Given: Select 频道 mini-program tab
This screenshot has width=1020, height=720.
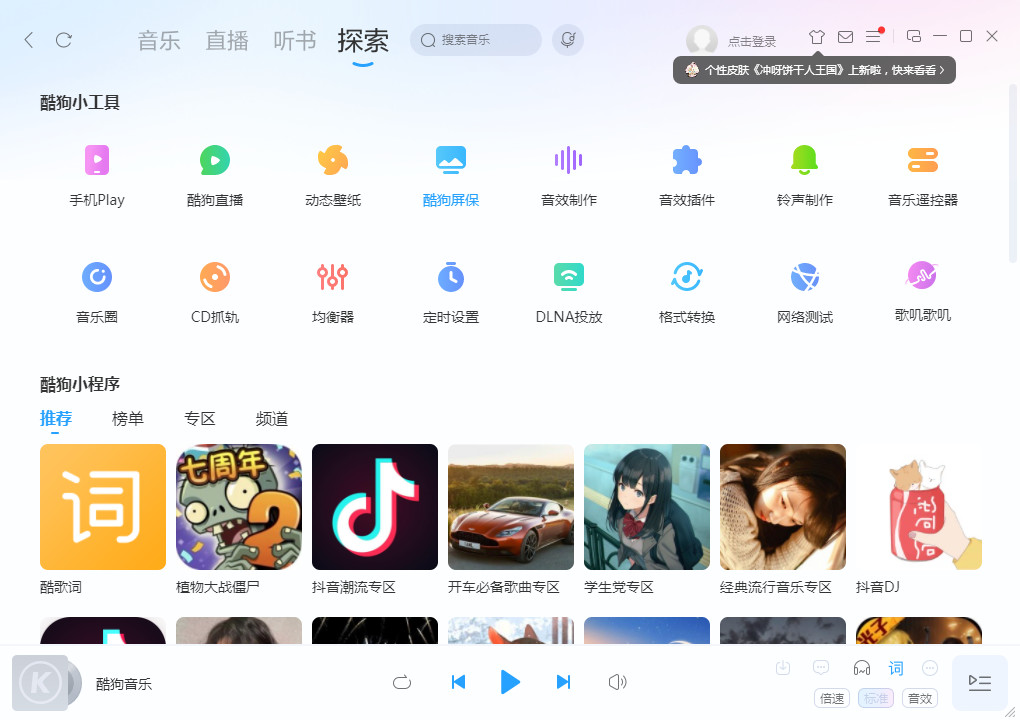Looking at the screenshot, I should coord(272,418).
